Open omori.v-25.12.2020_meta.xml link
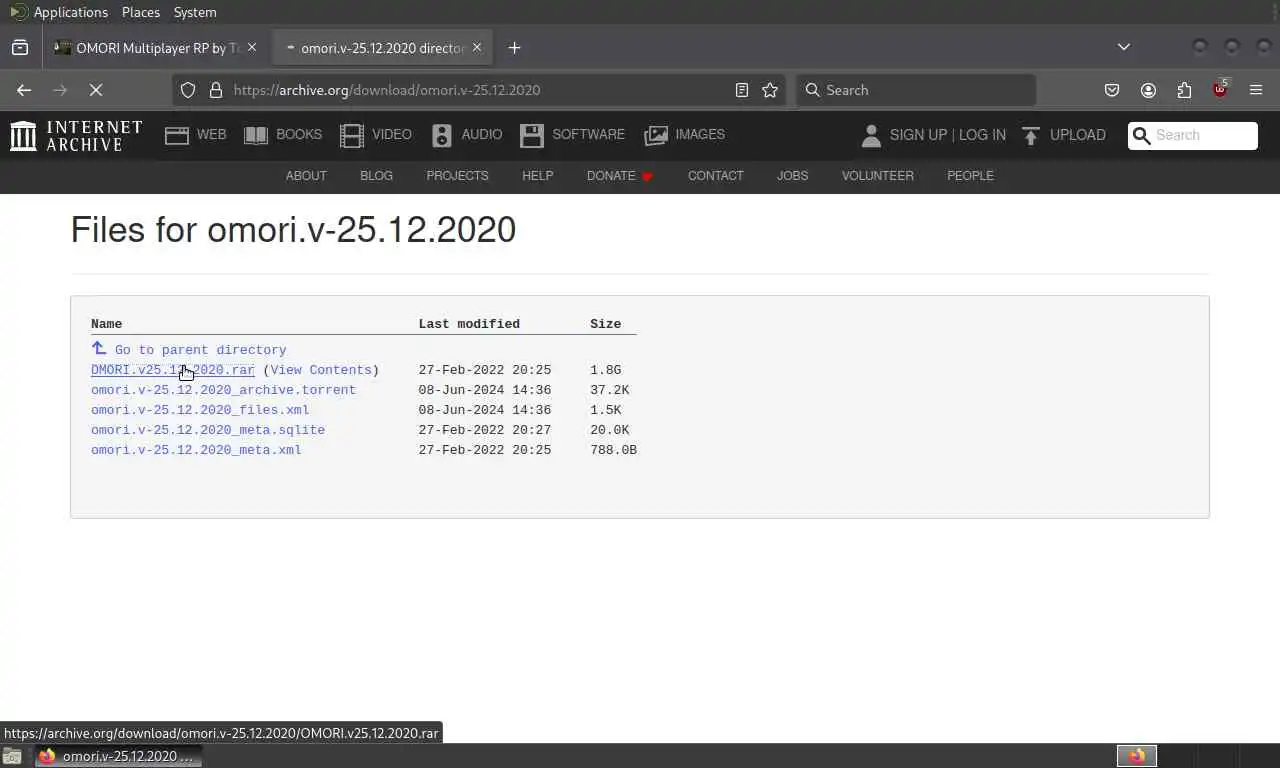 196,450
